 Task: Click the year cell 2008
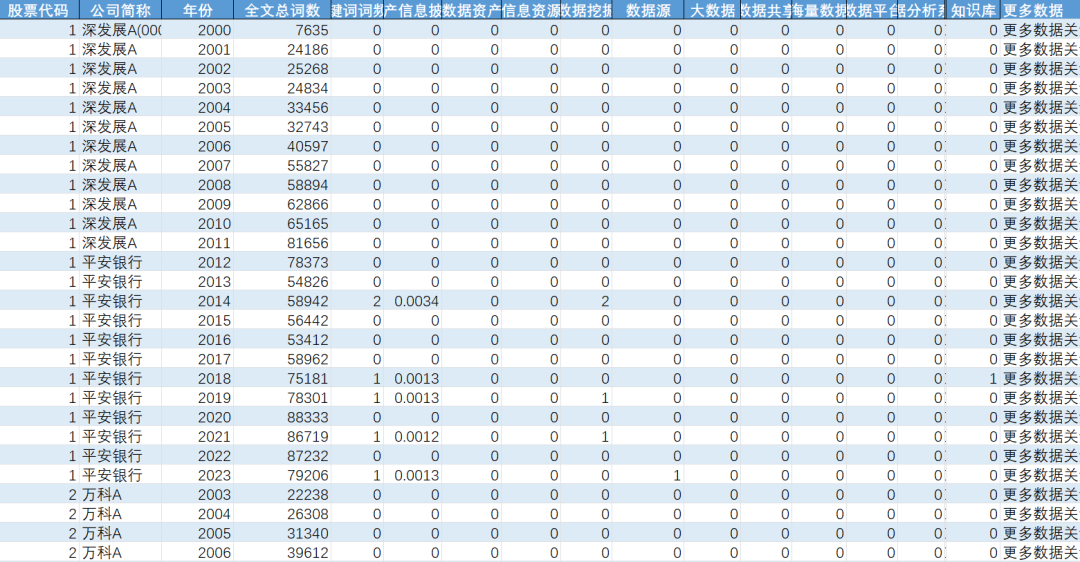tap(198, 185)
